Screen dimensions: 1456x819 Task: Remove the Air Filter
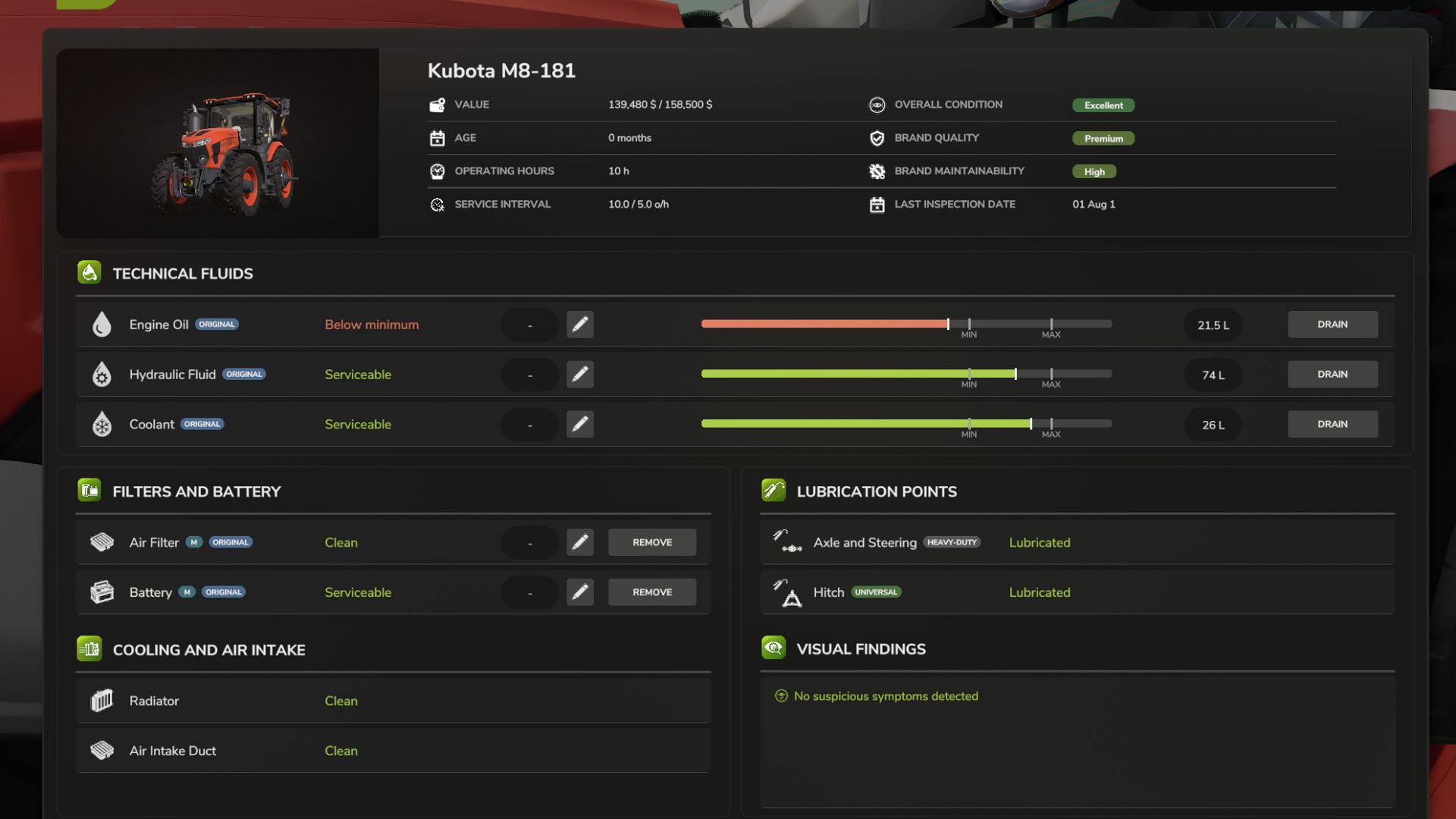(x=652, y=542)
